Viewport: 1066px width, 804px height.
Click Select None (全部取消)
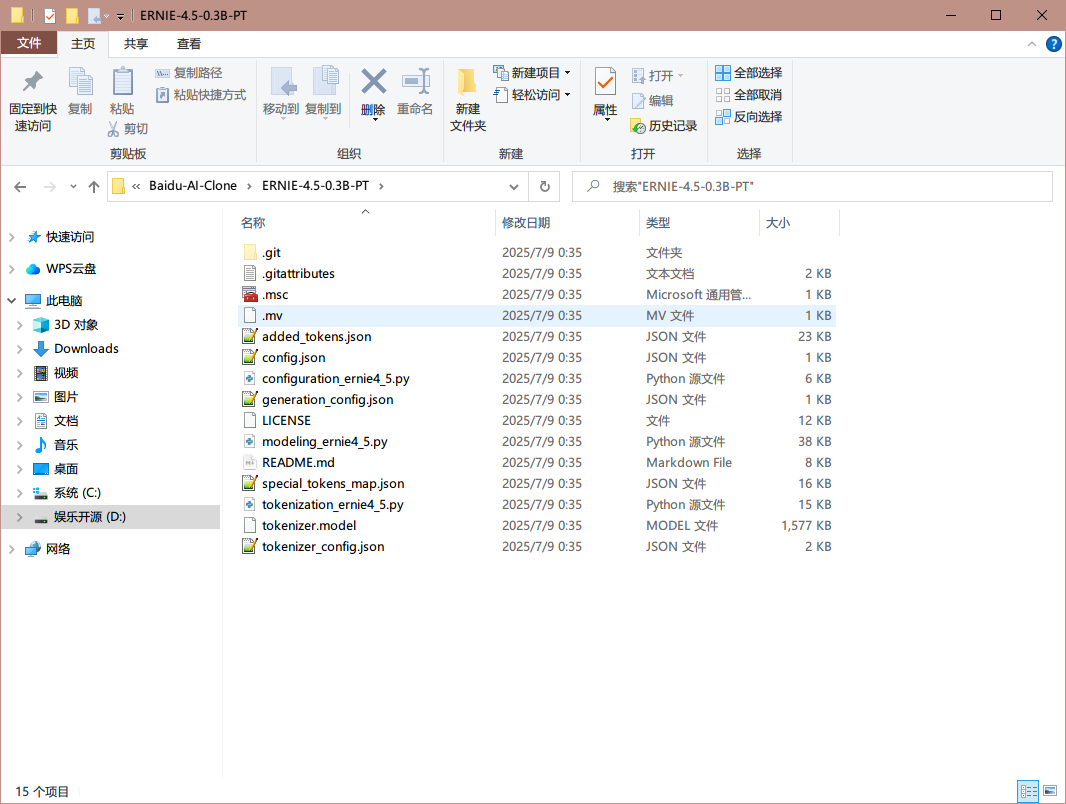[x=749, y=94]
